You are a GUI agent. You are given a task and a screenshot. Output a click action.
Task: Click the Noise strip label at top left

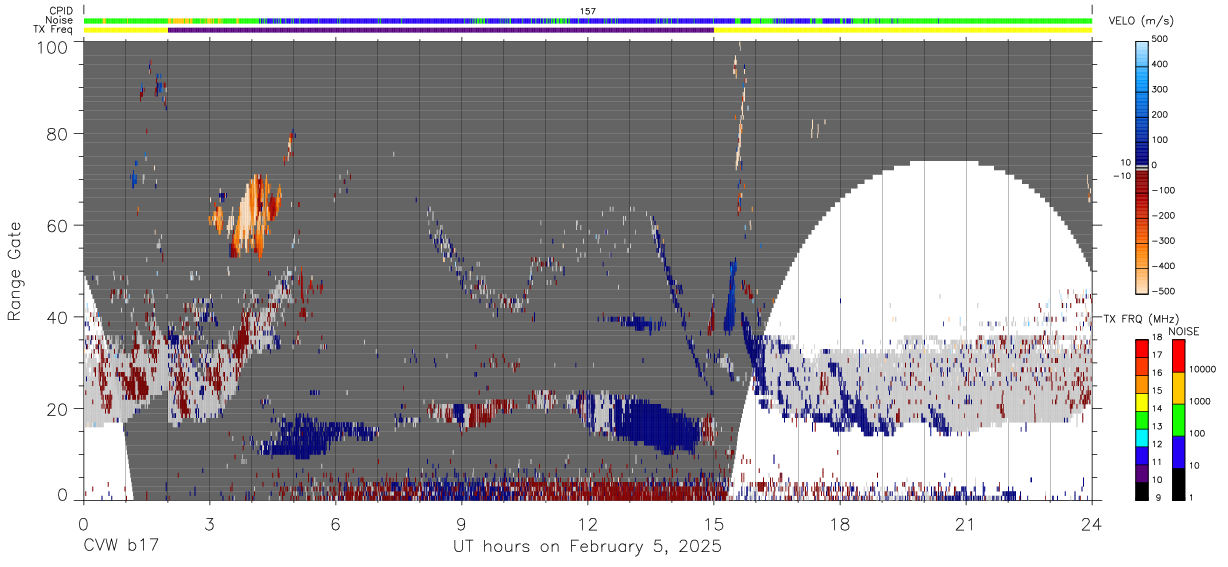(x=60, y=20)
